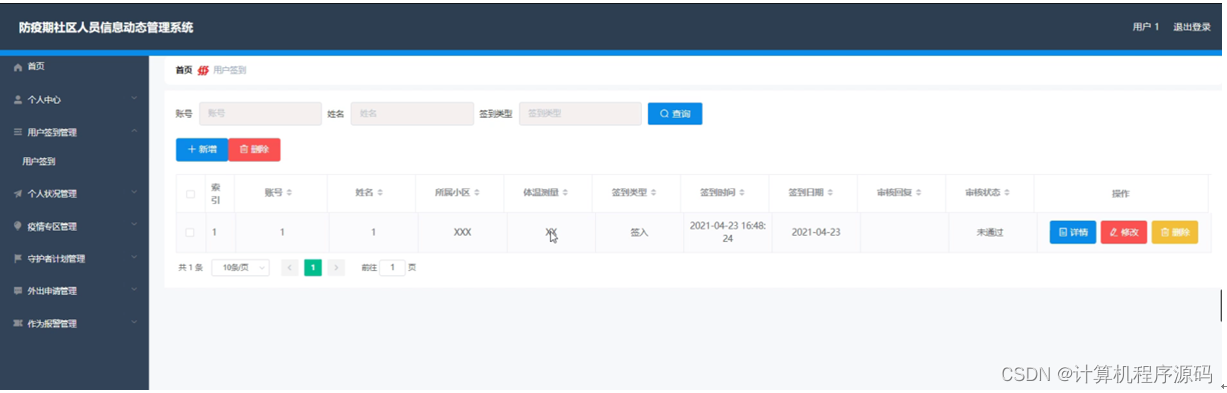Focus the 账号 search input field
The height and width of the screenshot is (393, 1227).
(x=260, y=114)
